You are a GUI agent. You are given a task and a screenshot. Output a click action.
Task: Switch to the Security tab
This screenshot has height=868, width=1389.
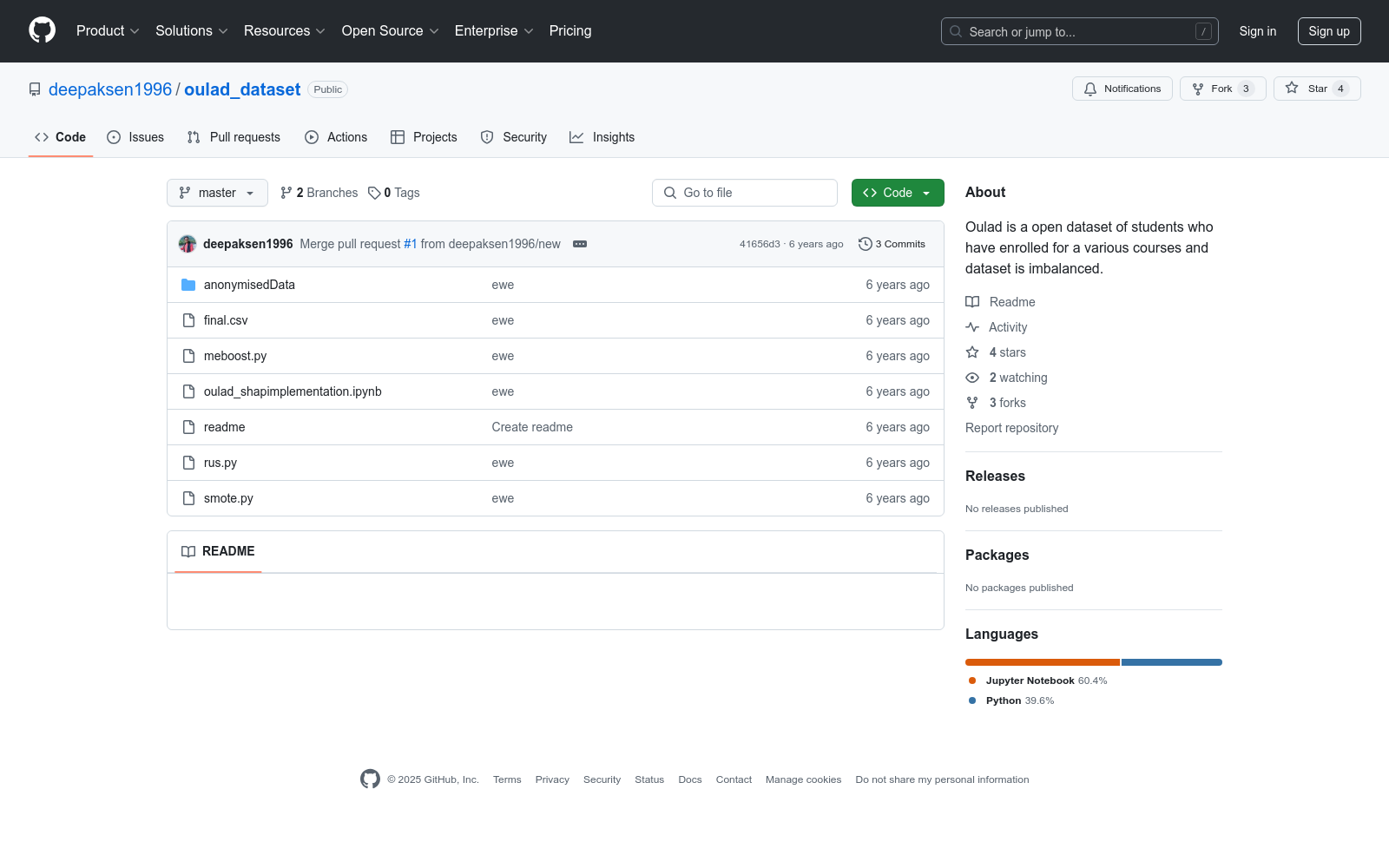pyautogui.click(x=514, y=137)
